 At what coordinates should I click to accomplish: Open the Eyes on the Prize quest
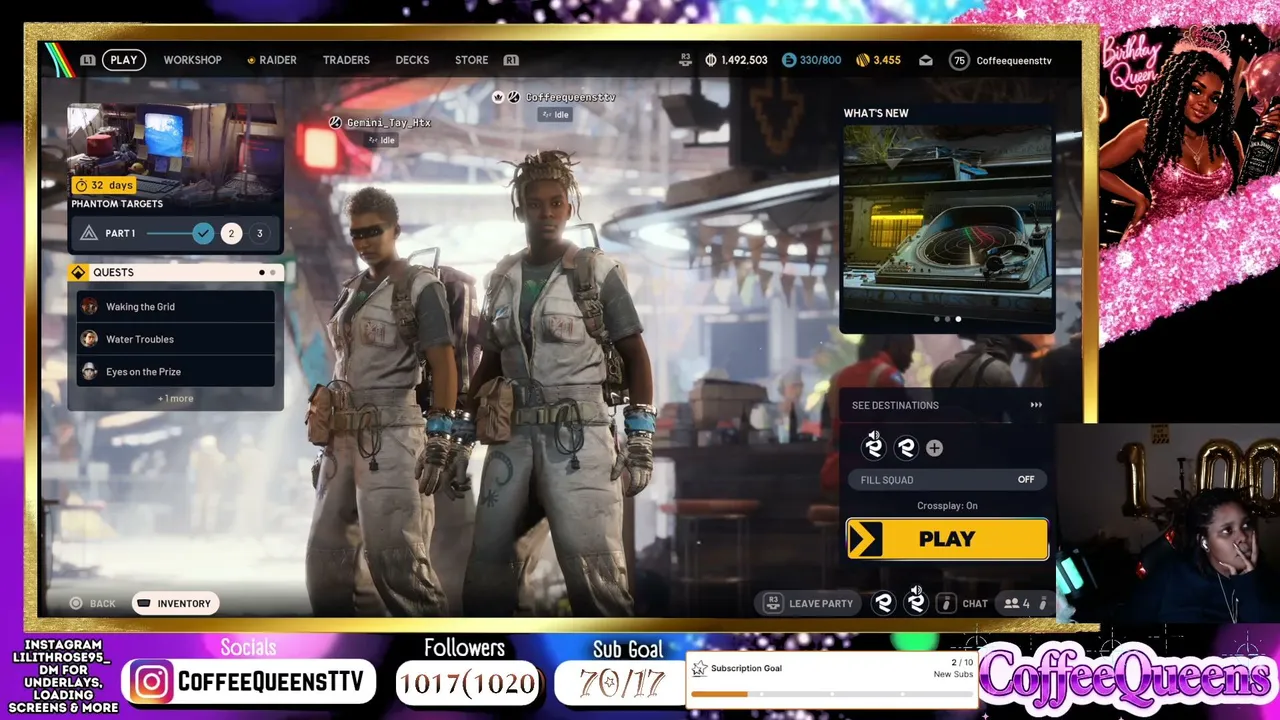[176, 372]
